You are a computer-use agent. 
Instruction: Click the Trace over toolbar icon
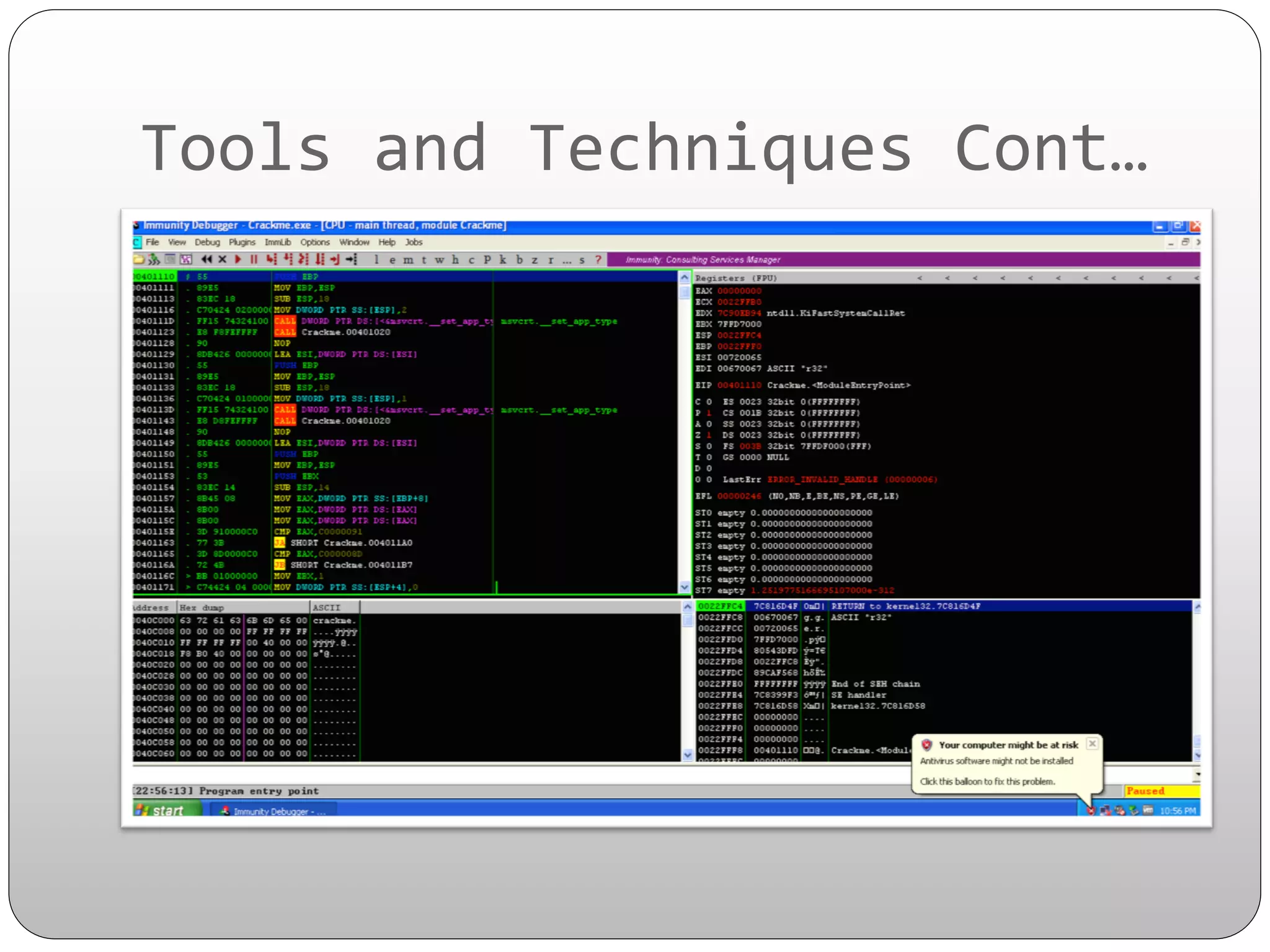(x=319, y=260)
